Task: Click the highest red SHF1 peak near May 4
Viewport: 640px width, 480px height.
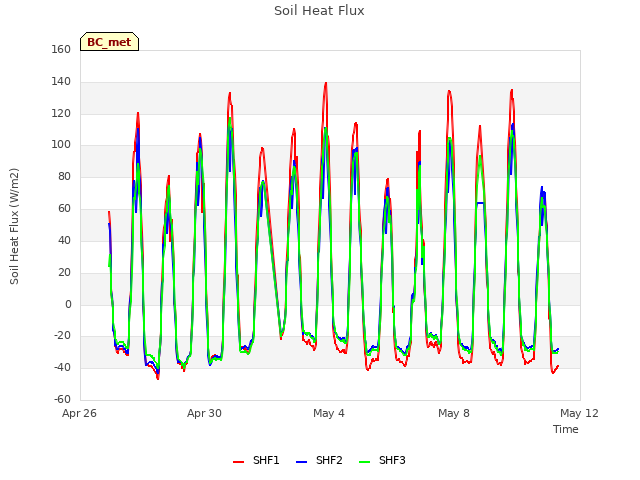Action: 326,83
